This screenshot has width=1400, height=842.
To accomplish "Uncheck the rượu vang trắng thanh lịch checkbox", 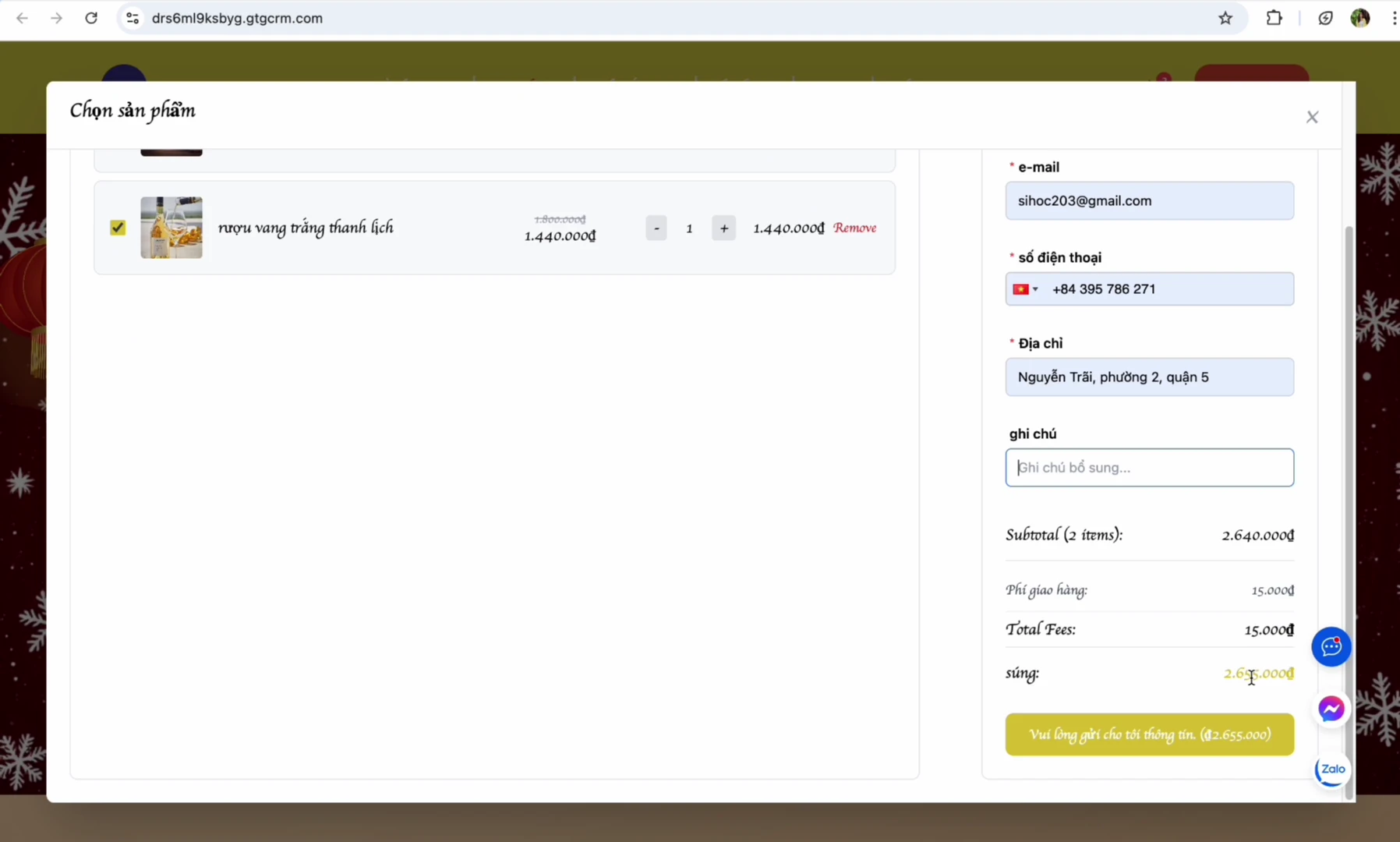I will [118, 228].
